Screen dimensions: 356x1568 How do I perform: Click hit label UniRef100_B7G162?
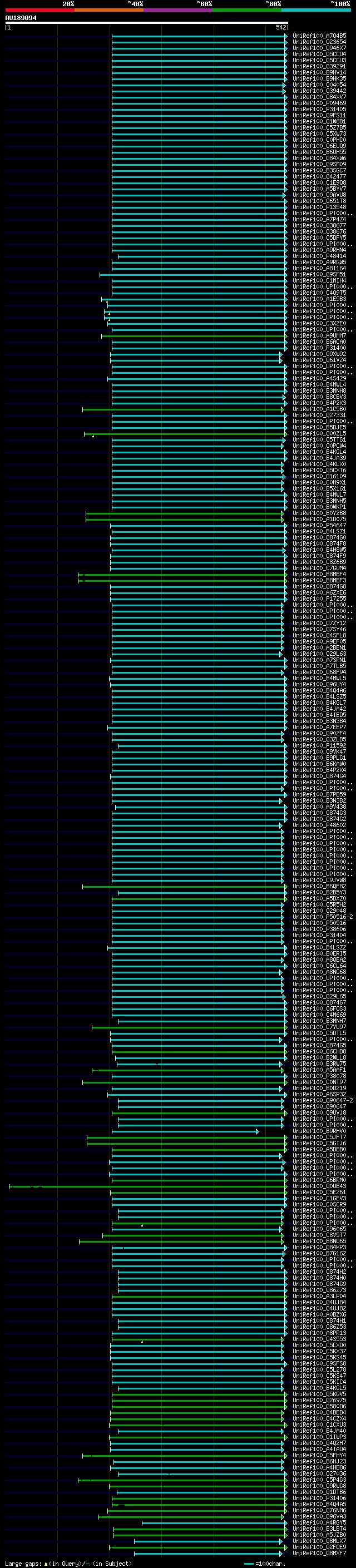[319, 1253]
